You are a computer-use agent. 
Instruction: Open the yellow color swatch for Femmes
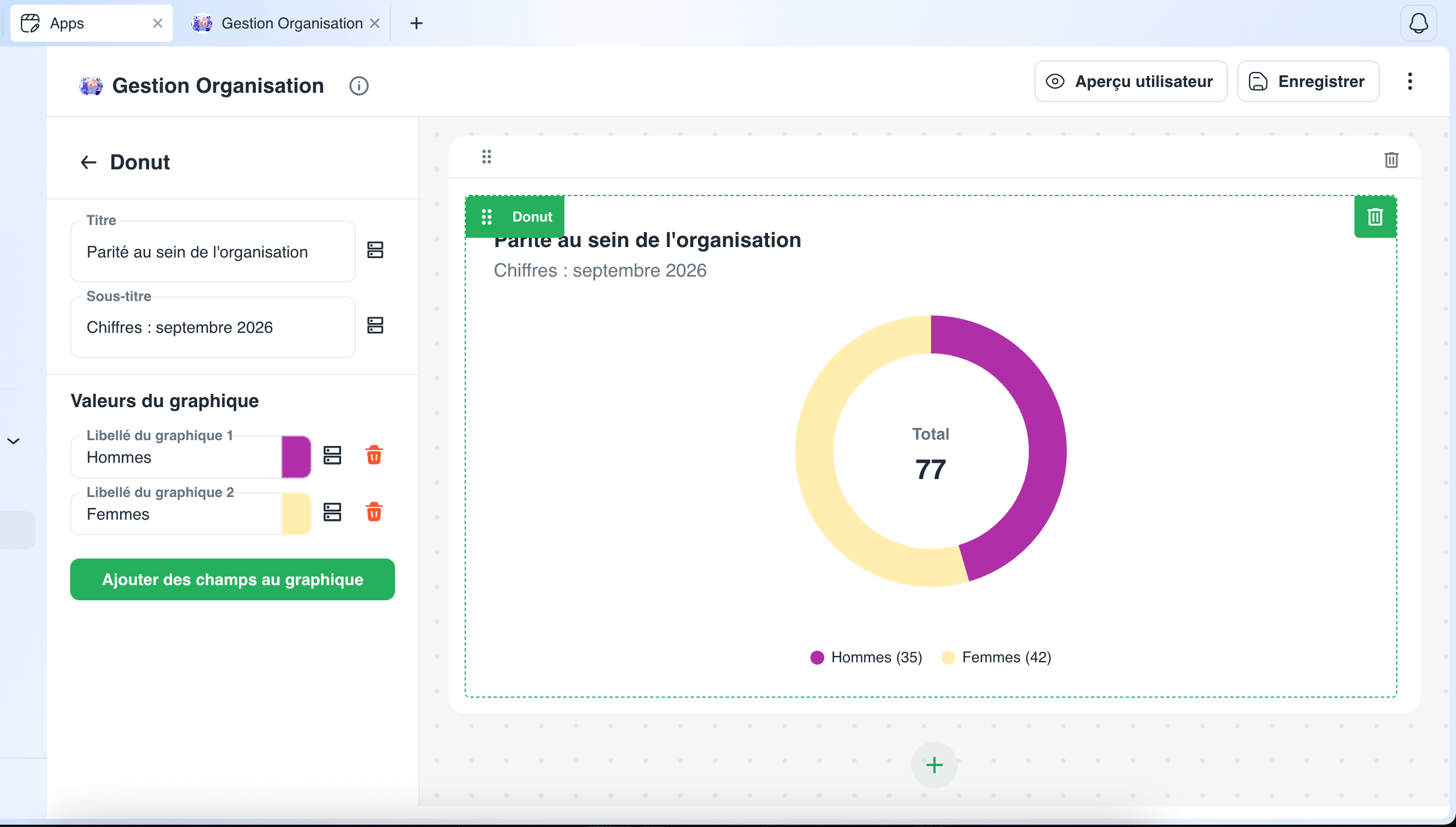point(296,514)
